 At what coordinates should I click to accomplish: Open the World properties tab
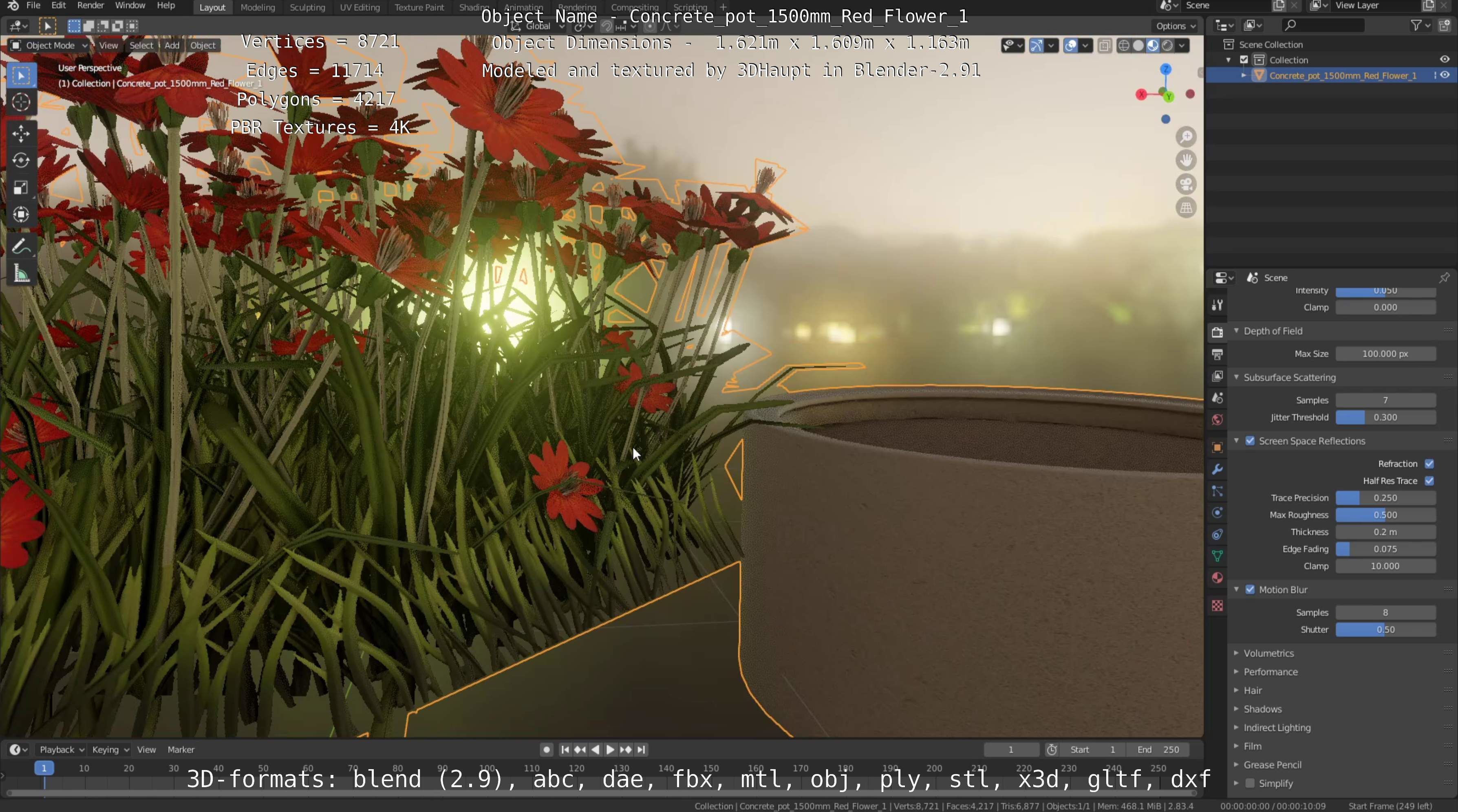coord(1218,419)
